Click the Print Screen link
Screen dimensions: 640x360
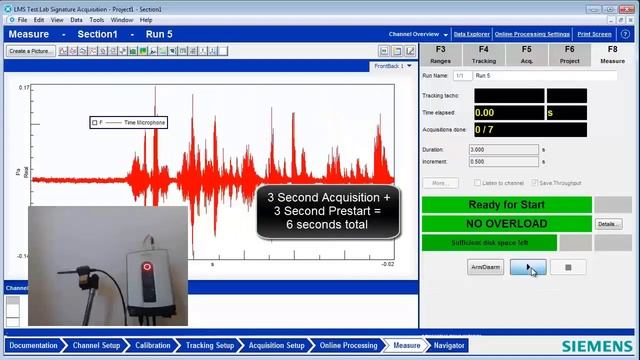point(594,34)
